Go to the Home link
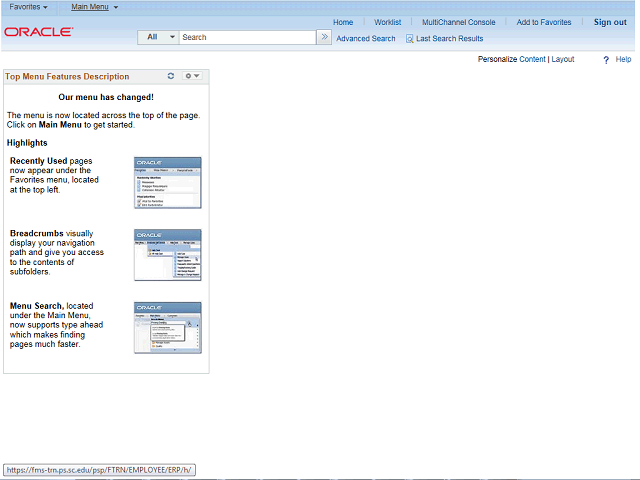The height and width of the screenshot is (480, 640). 343,22
